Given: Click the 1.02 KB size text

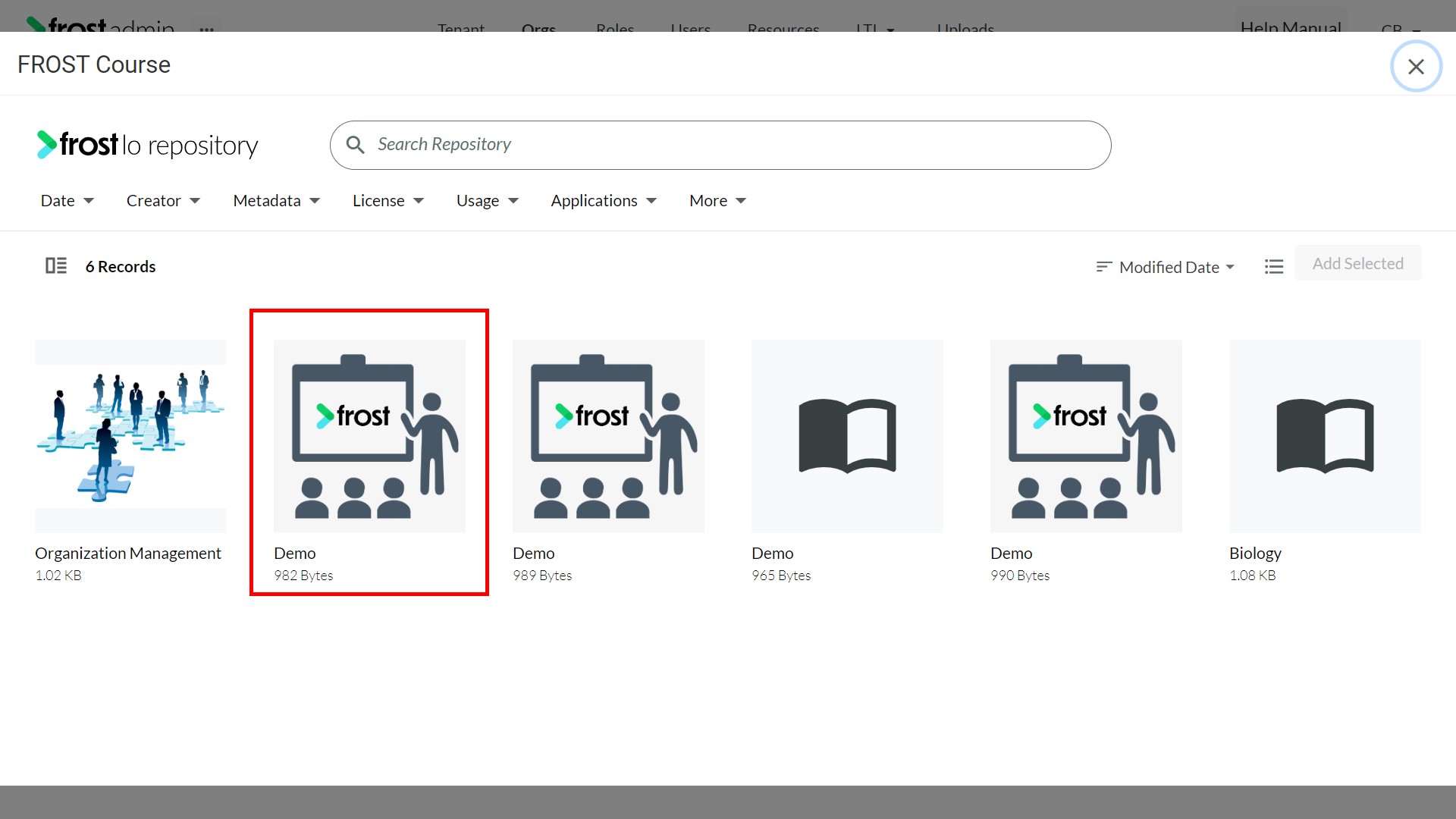Looking at the screenshot, I should coord(58,576).
